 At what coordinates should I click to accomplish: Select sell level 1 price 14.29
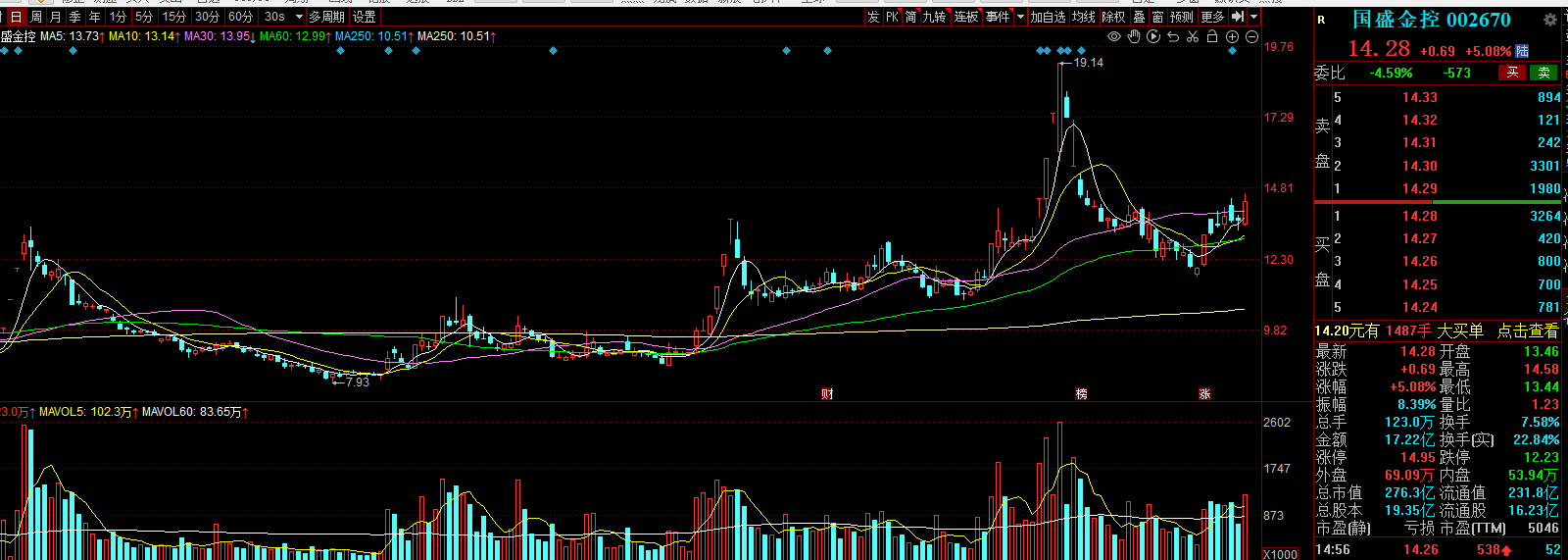(1419, 188)
